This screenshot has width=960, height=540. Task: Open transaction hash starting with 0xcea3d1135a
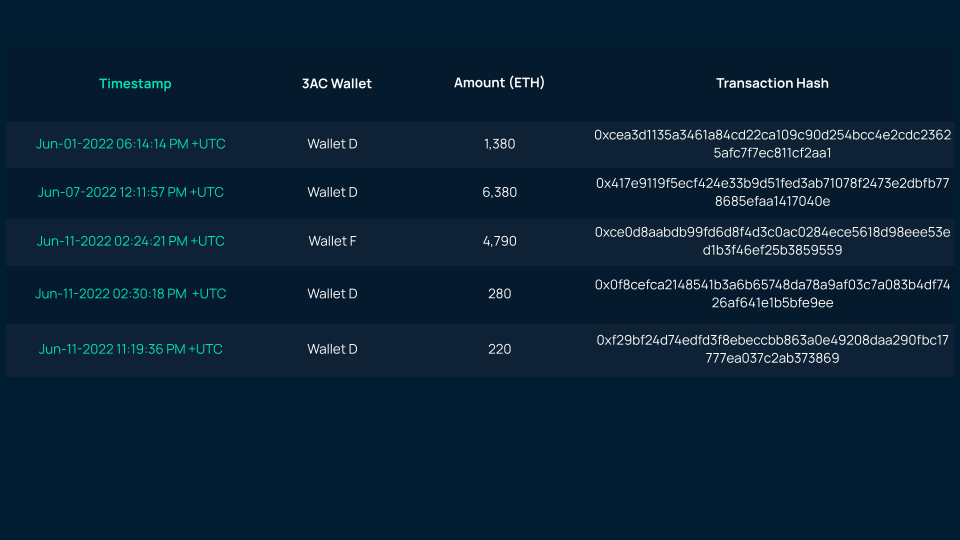[x=772, y=144]
